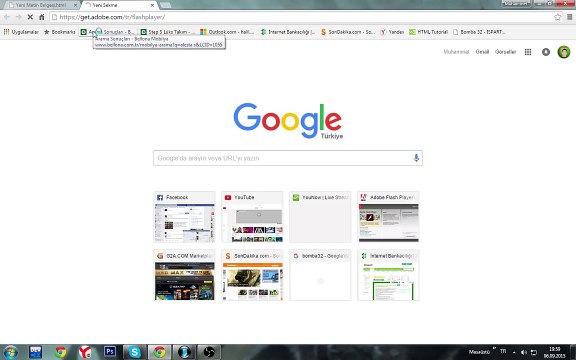Open the blue round app in taskbar
Image resolution: width=576 pixels, height=360 pixels.
click(184, 352)
